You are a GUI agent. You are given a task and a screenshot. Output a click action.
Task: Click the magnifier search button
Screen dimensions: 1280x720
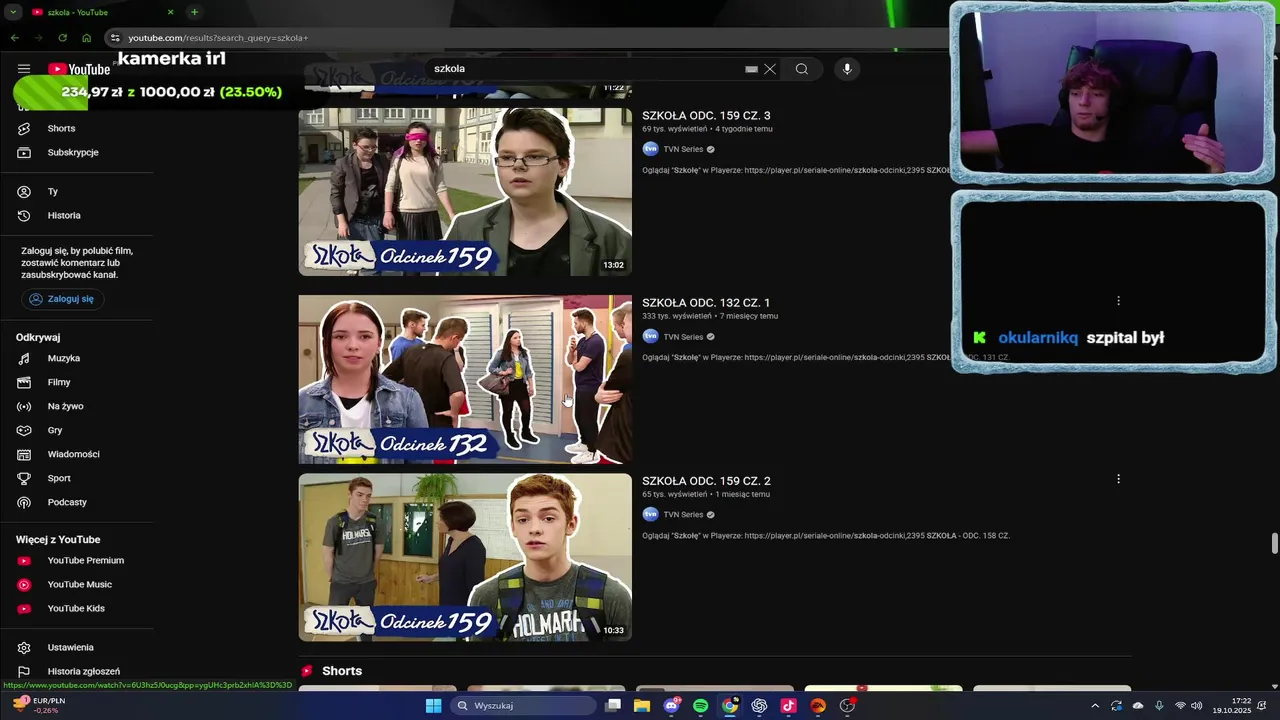point(801,69)
